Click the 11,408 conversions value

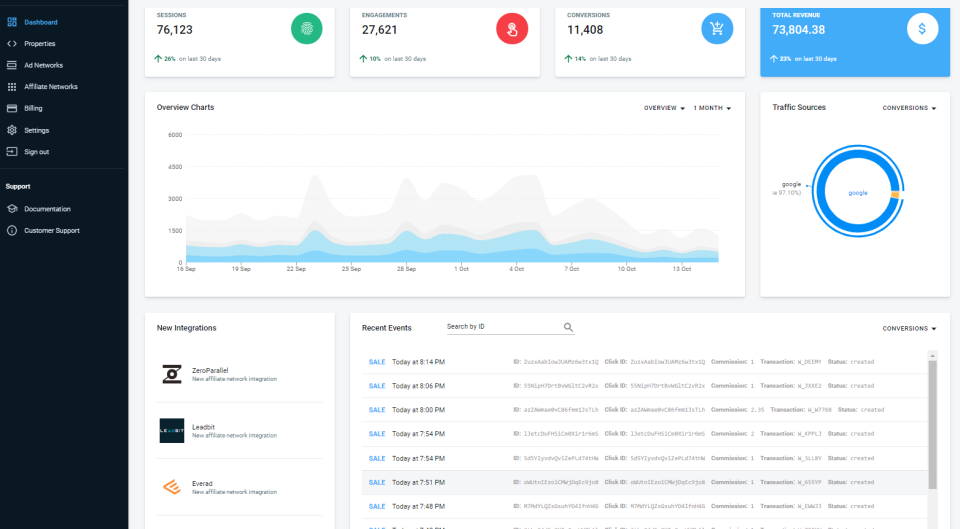[x=585, y=30]
